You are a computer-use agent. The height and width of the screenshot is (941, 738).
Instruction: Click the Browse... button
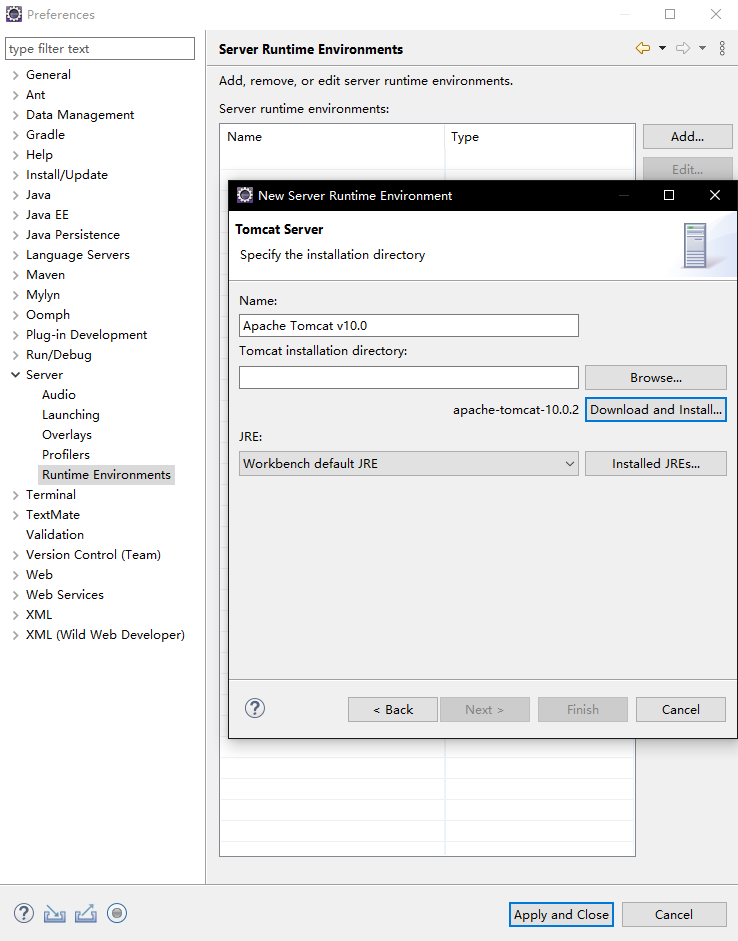(656, 377)
